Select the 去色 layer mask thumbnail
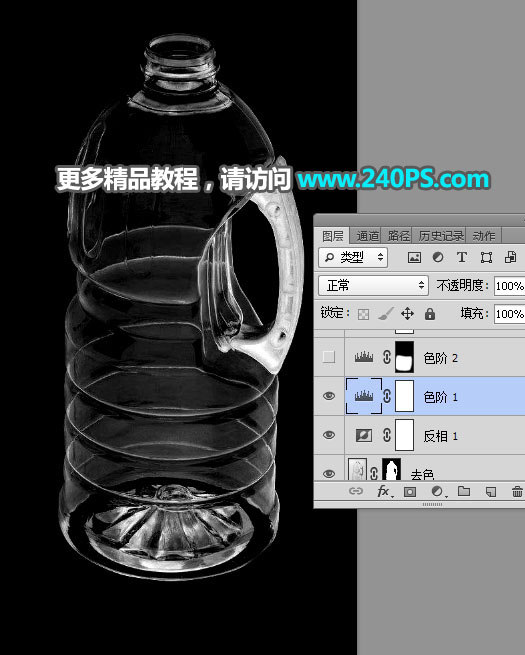525x655 pixels. (x=392, y=470)
